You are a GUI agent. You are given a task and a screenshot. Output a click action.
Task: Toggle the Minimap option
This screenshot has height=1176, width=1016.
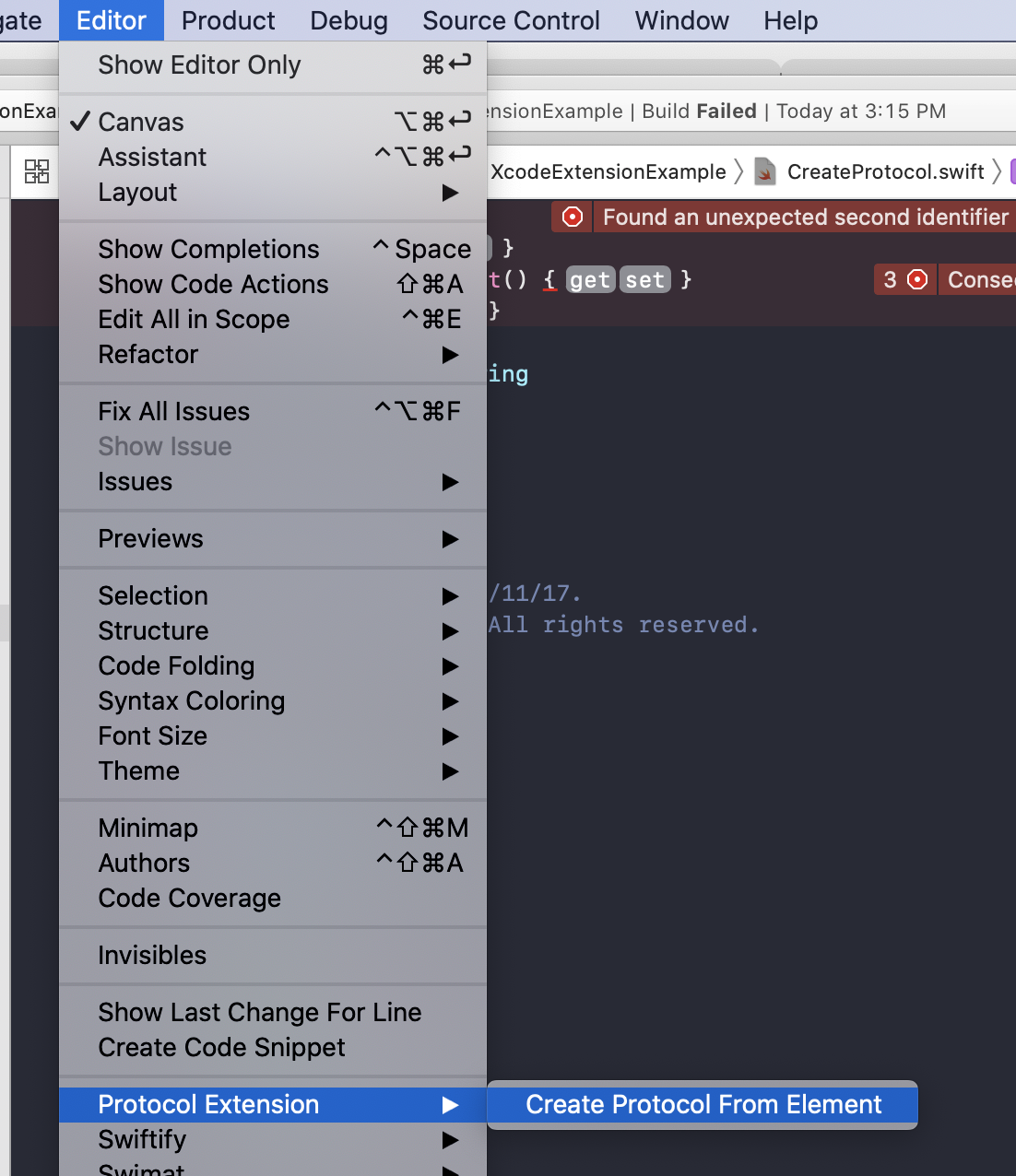(273, 829)
